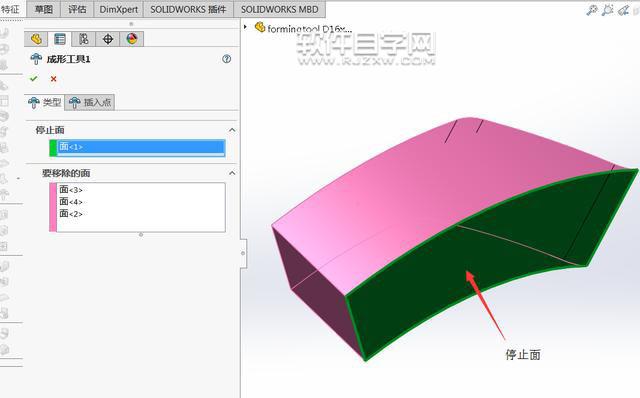640x398 pixels.
Task: Click the 成形工具1 feature icon in header
Action: point(36,59)
